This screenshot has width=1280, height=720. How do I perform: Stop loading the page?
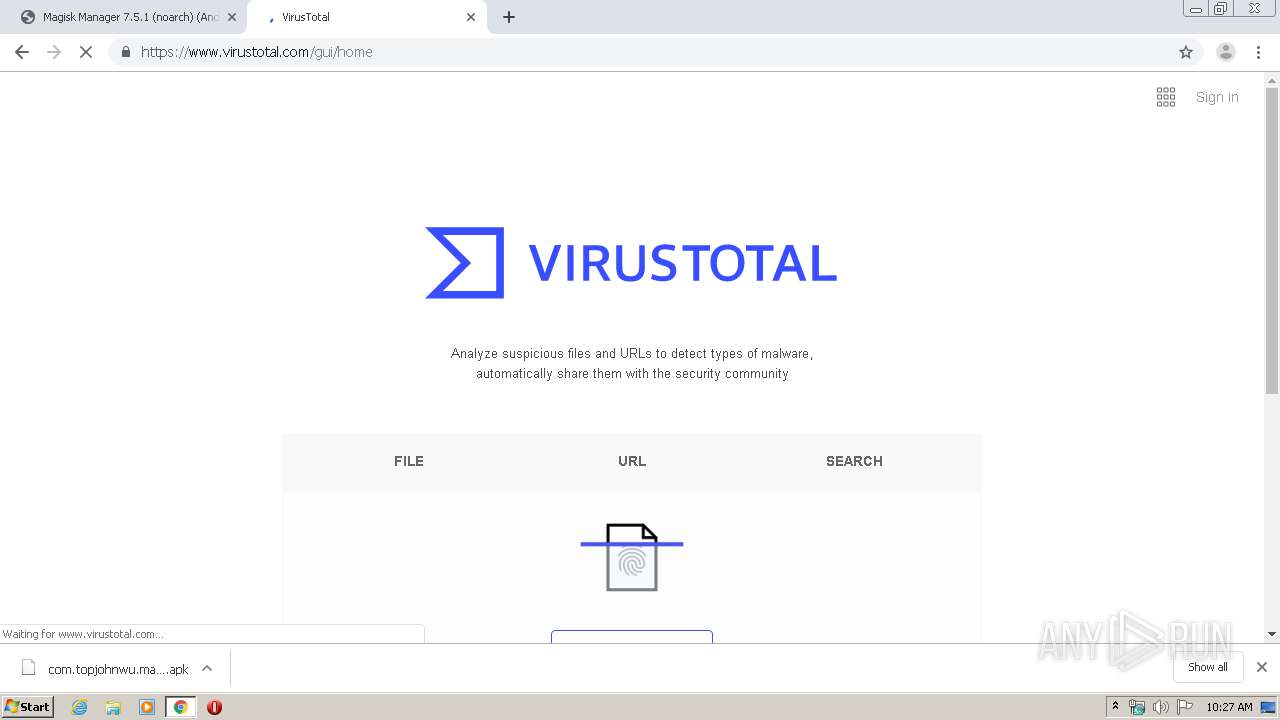point(86,52)
